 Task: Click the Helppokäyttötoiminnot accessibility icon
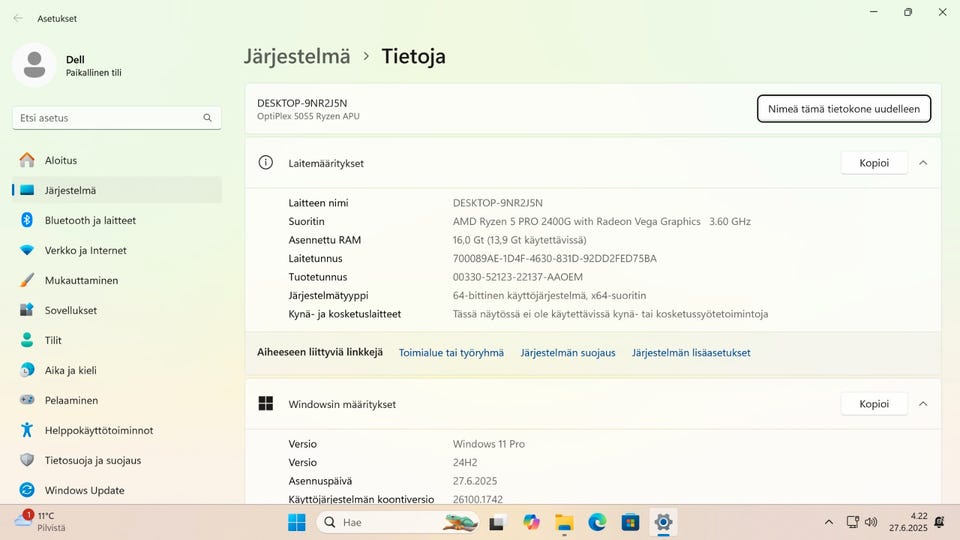(x=27, y=430)
